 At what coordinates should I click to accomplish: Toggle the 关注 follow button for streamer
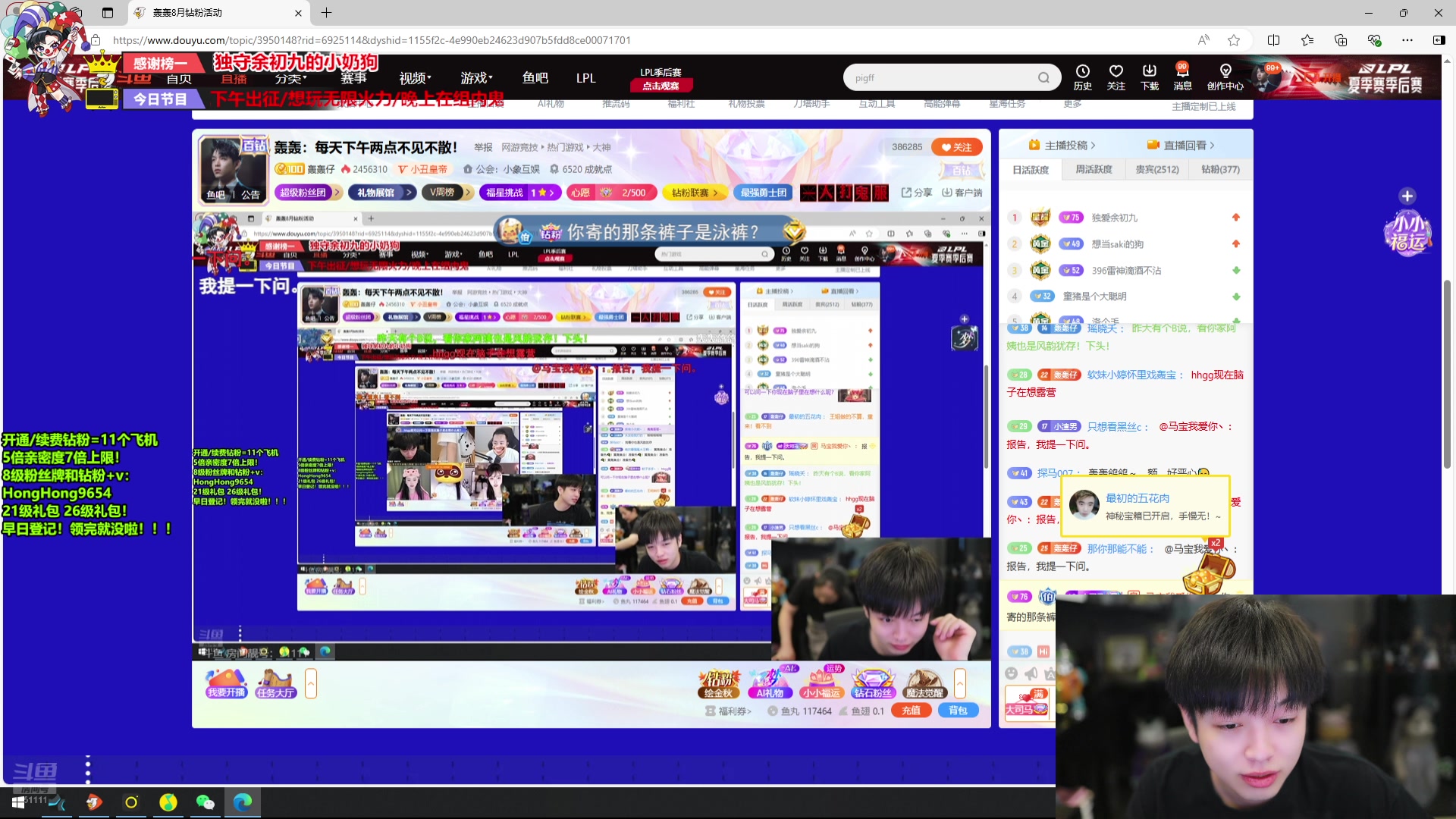pyautogui.click(x=956, y=147)
